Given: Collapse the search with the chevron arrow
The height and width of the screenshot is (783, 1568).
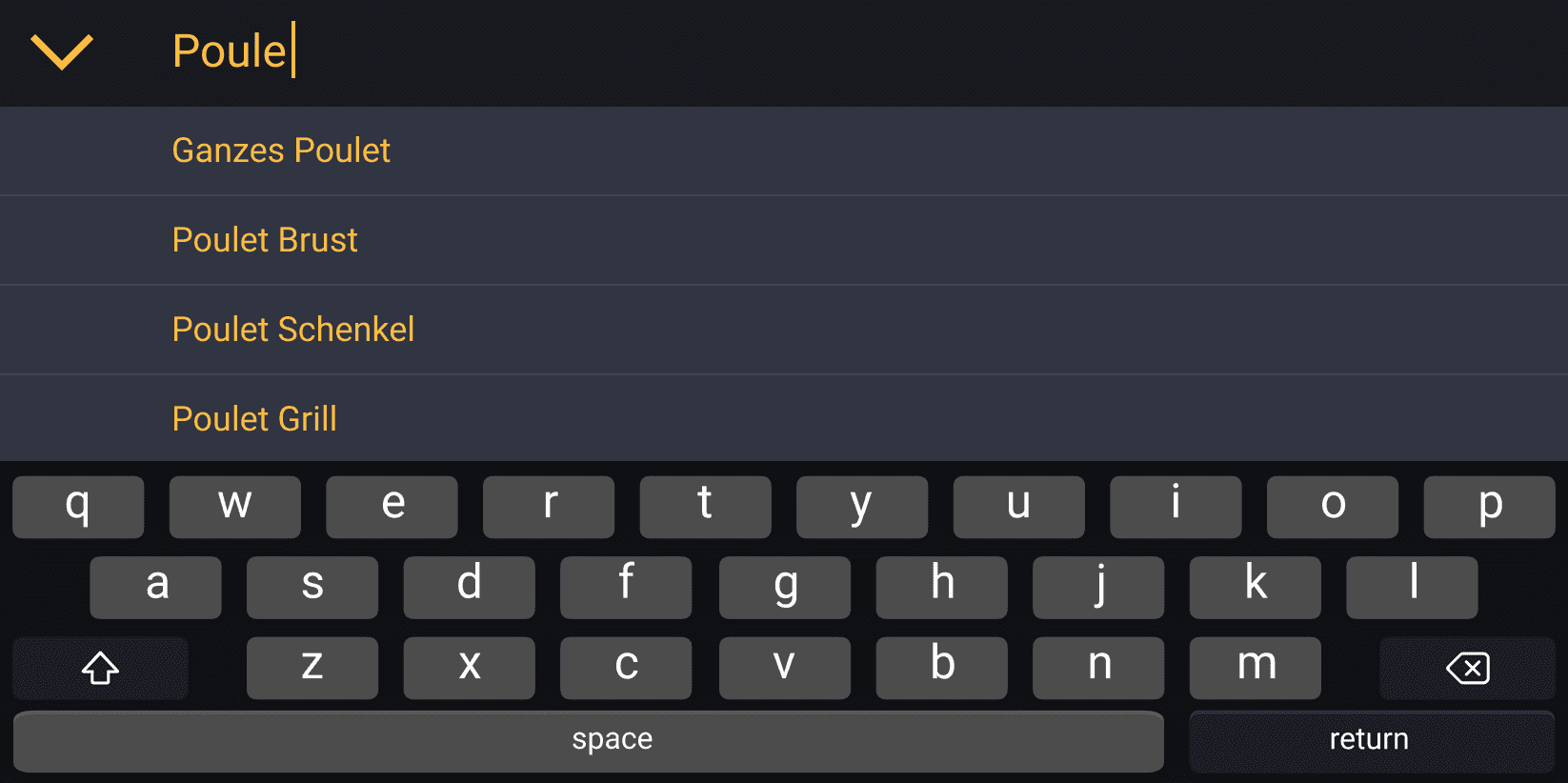Looking at the screenshot, I should [x=62, y=51].
